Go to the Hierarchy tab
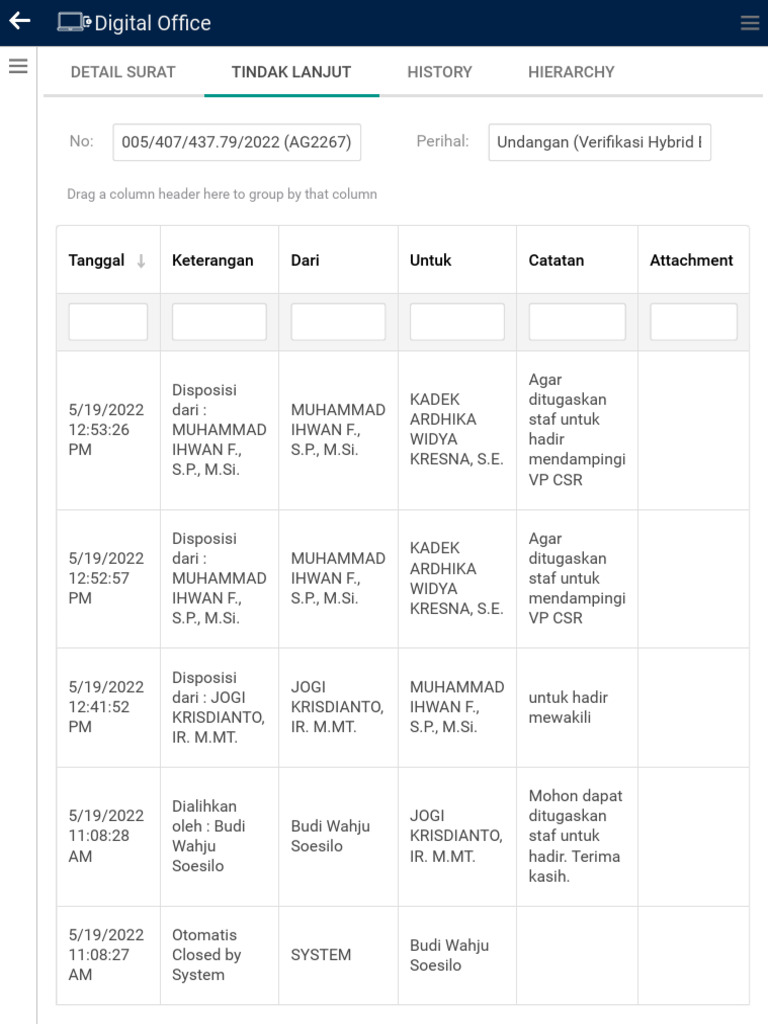This screenshot has height=1024, width=768. (571, 72)
